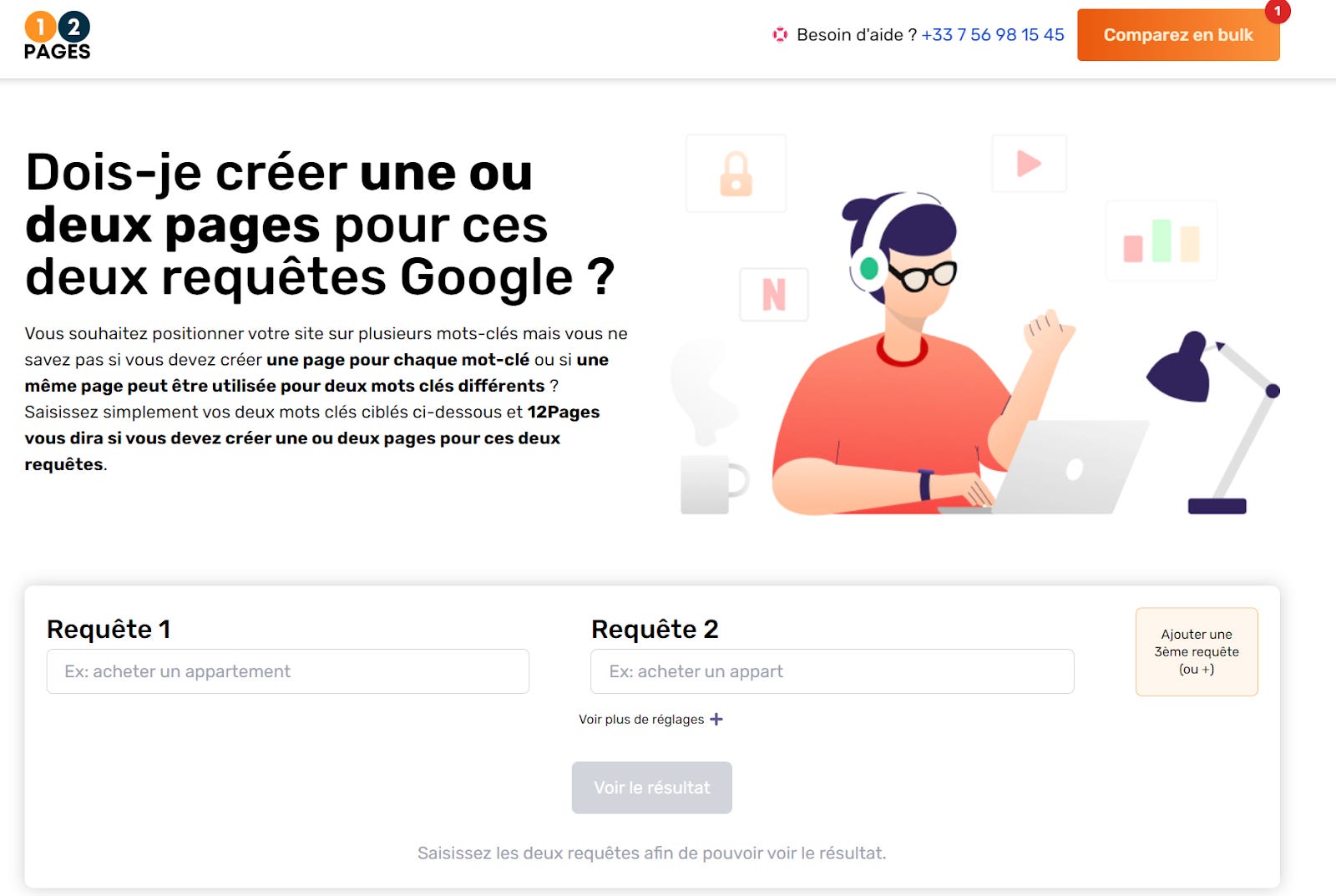
Task: Call the +33 7 56 98 15 45 link
Action: point(993,35)
